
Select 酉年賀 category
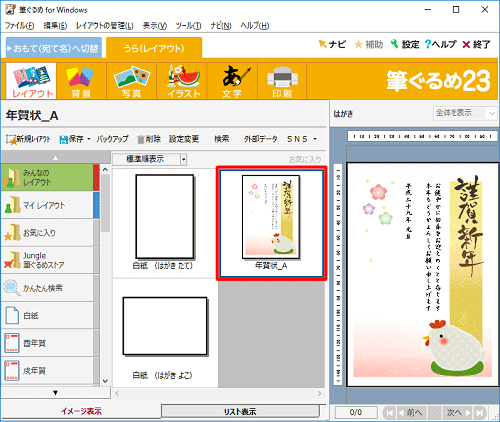(x=50, y=343)
